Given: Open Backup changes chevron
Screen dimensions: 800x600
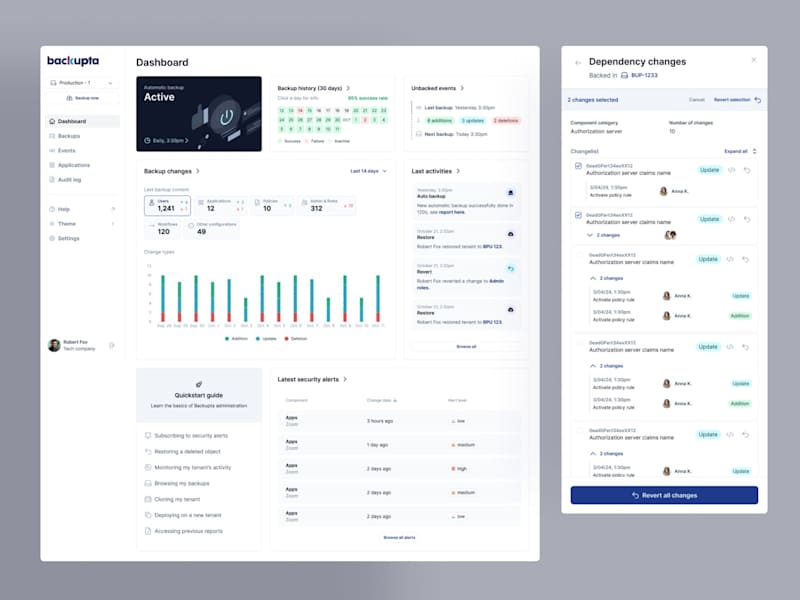Looking at the screenshot, I should [x=198, y=171].
